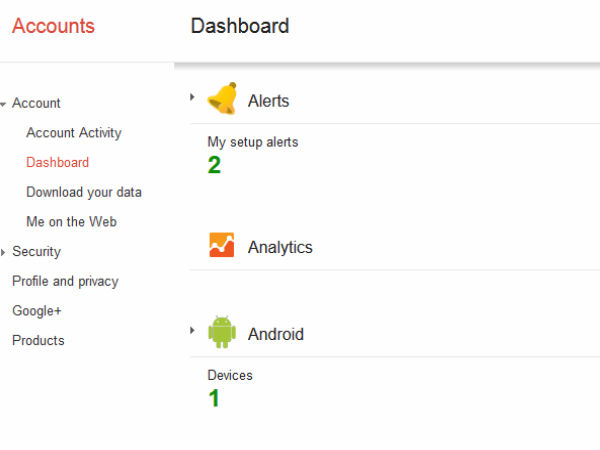Click the setup alerts count 2
The image size is (600, 450).
(214, 165)
